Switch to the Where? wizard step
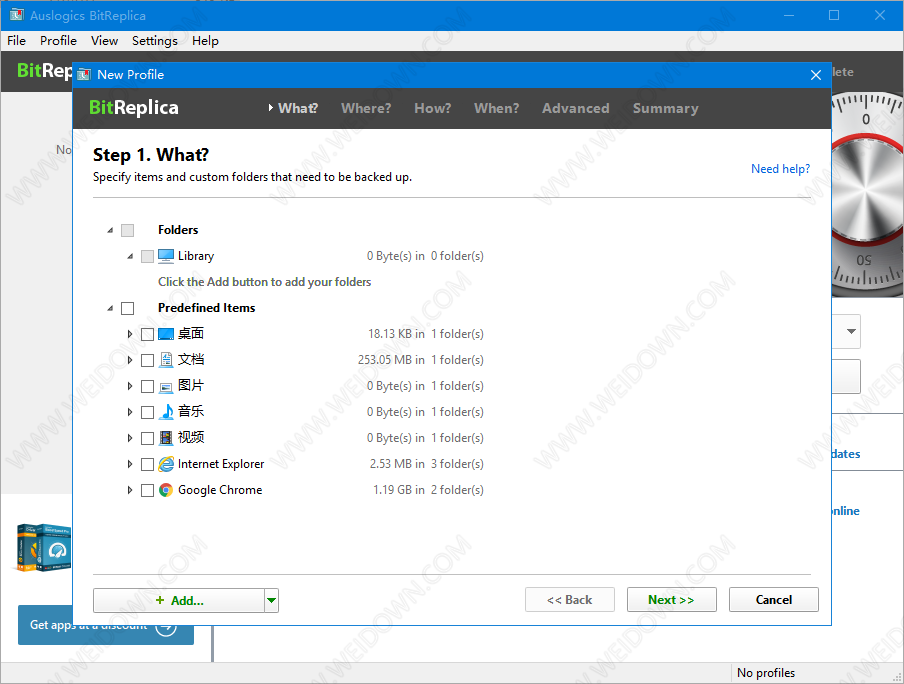Image resolution: width=904 pixels, height=684 pixels. [x=366, y=108]
